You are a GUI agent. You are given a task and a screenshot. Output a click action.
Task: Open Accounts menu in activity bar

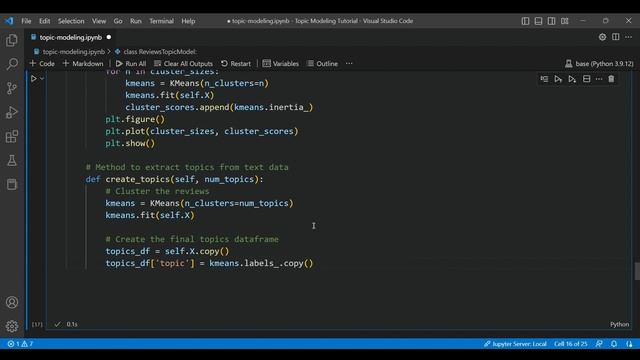pos(12,302)
